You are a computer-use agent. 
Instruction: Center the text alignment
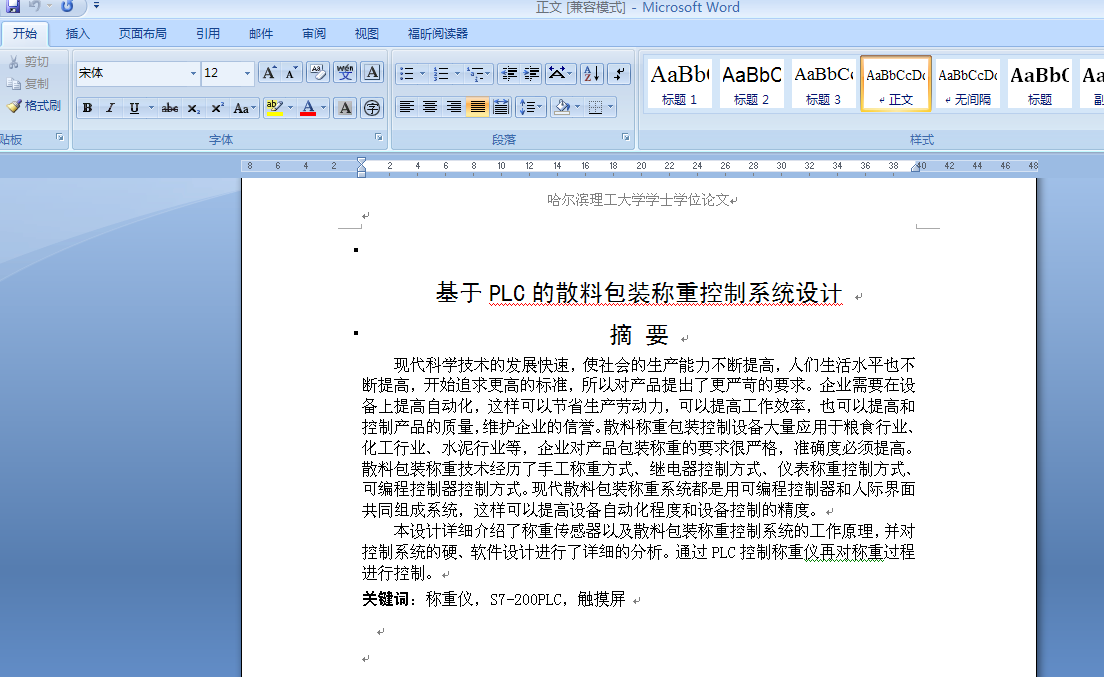coord(429,107)
